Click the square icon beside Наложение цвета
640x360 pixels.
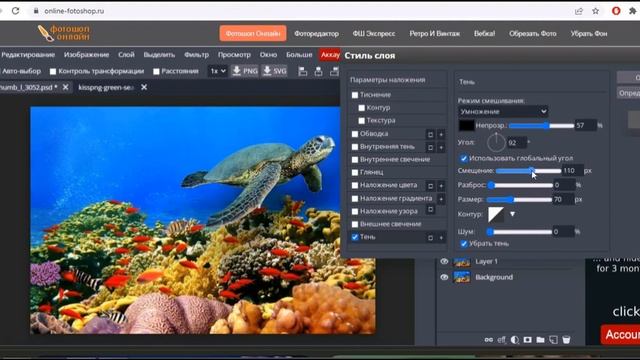click(430, 186)
